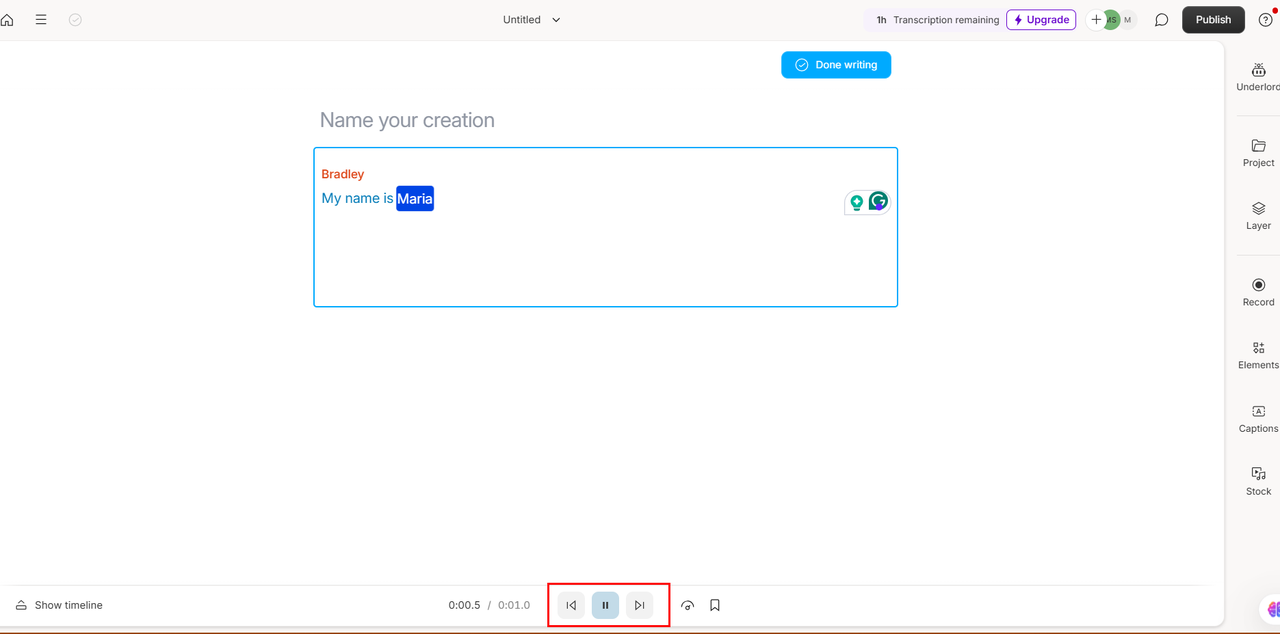The width and height of the screenshot is (1280, 634).
Task: Open the playback speed control
Action: pyautogui.click(x=687, y=605)
